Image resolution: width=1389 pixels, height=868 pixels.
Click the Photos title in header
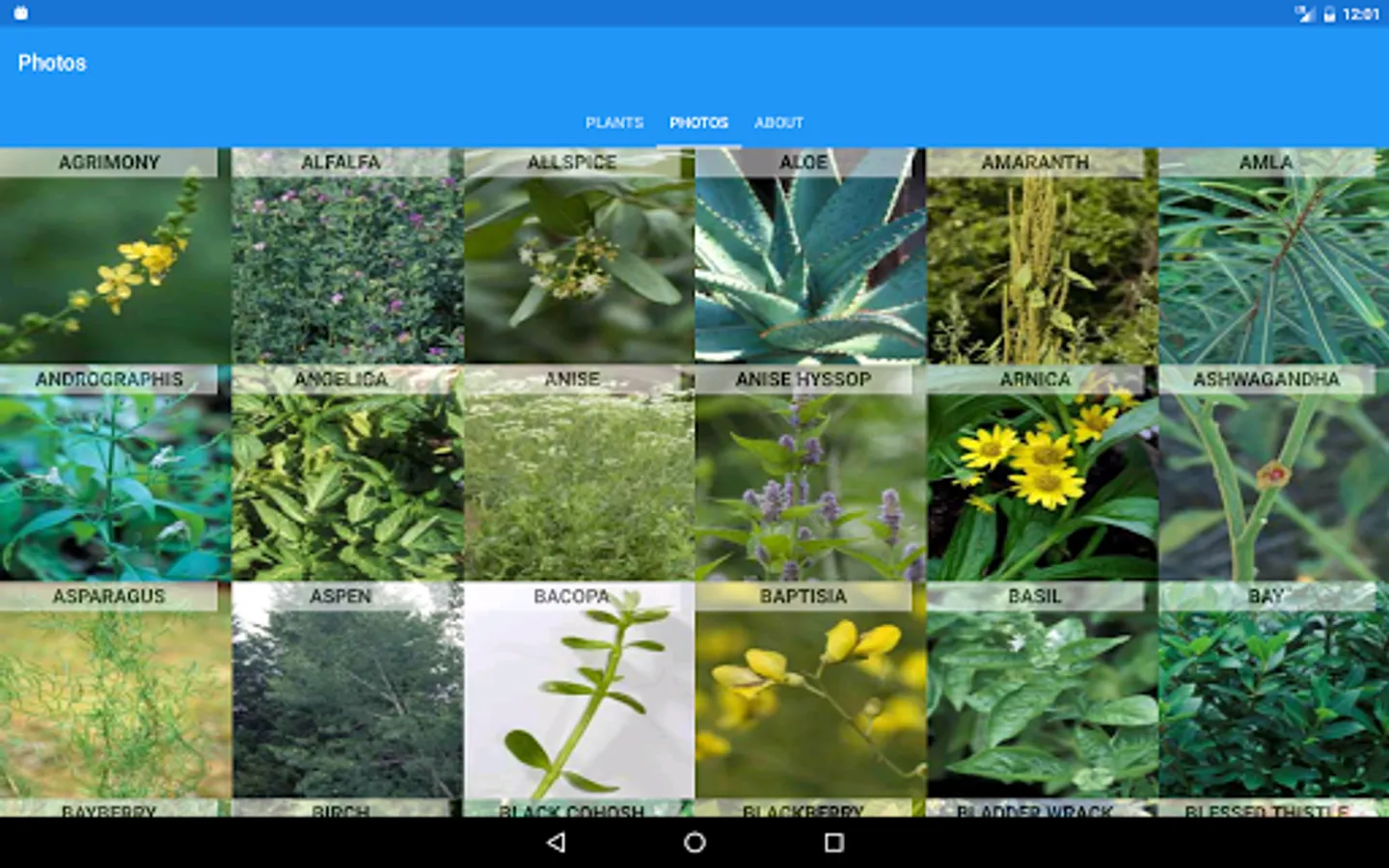(x=52, y=63)
